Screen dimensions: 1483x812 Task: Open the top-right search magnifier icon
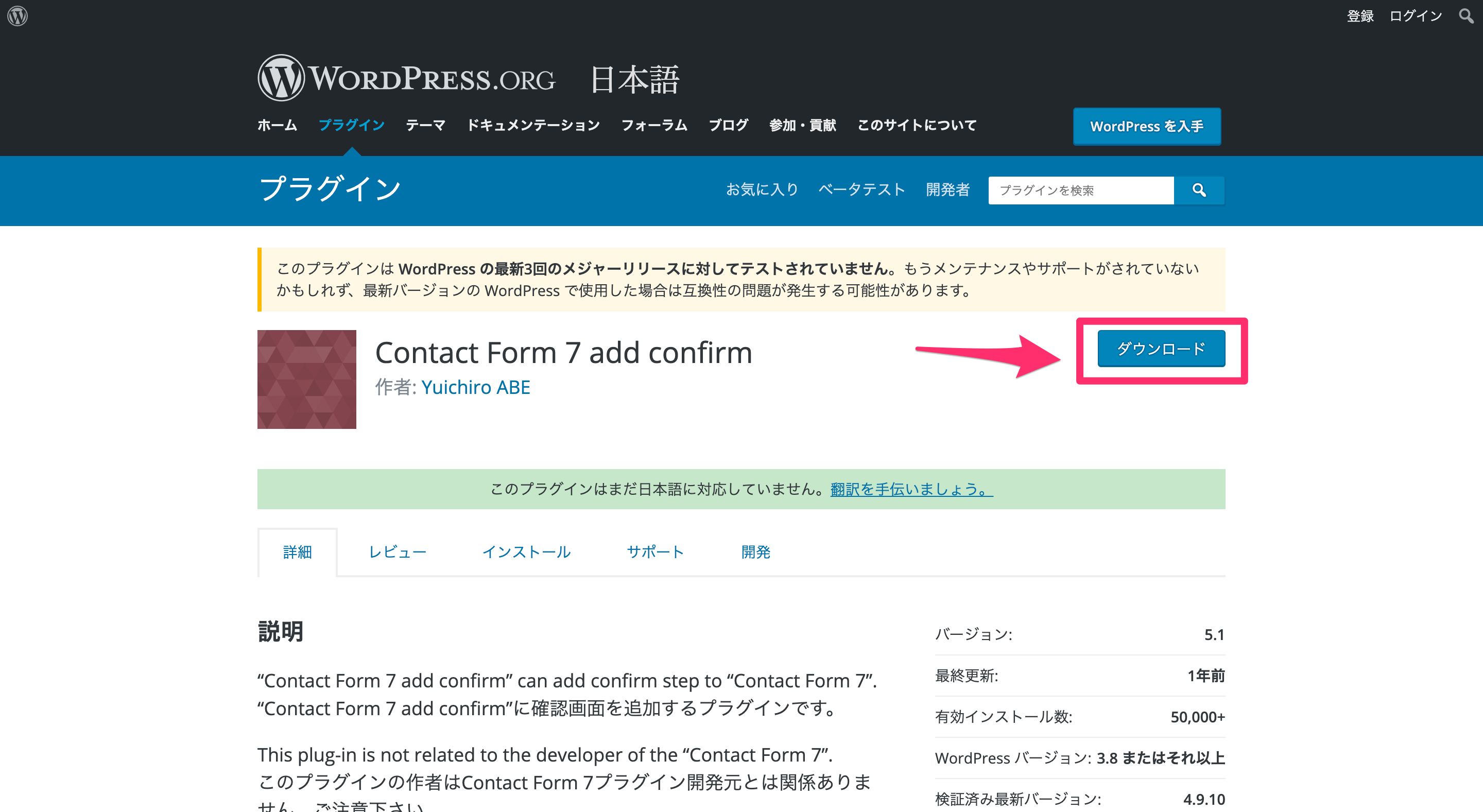(1465, 15)
